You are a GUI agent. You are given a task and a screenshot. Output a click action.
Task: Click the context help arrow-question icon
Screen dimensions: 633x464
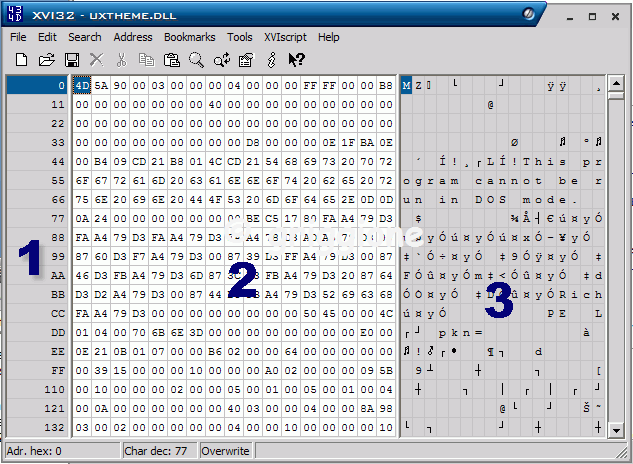pyautogui.click(x=297, y=60)
